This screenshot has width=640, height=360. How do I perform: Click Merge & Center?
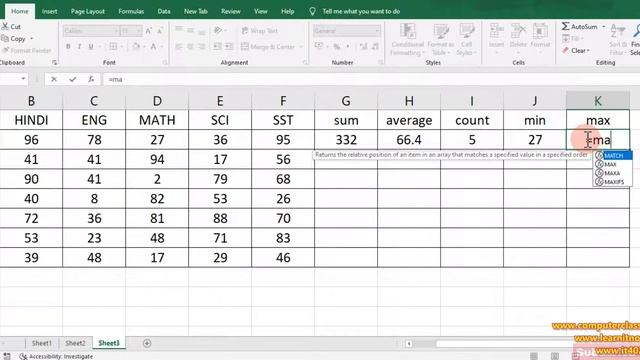(x=268, y=47)
